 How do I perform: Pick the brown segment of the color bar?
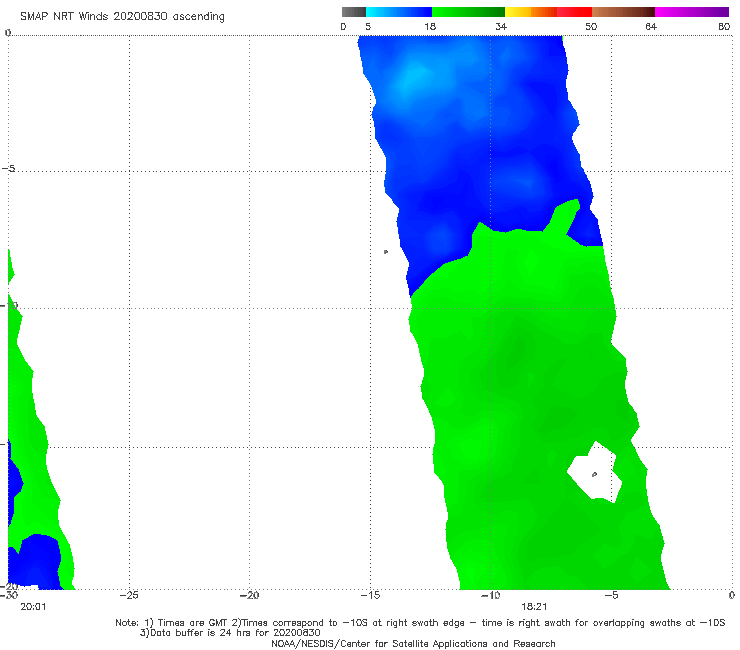[x=623, y=12]
